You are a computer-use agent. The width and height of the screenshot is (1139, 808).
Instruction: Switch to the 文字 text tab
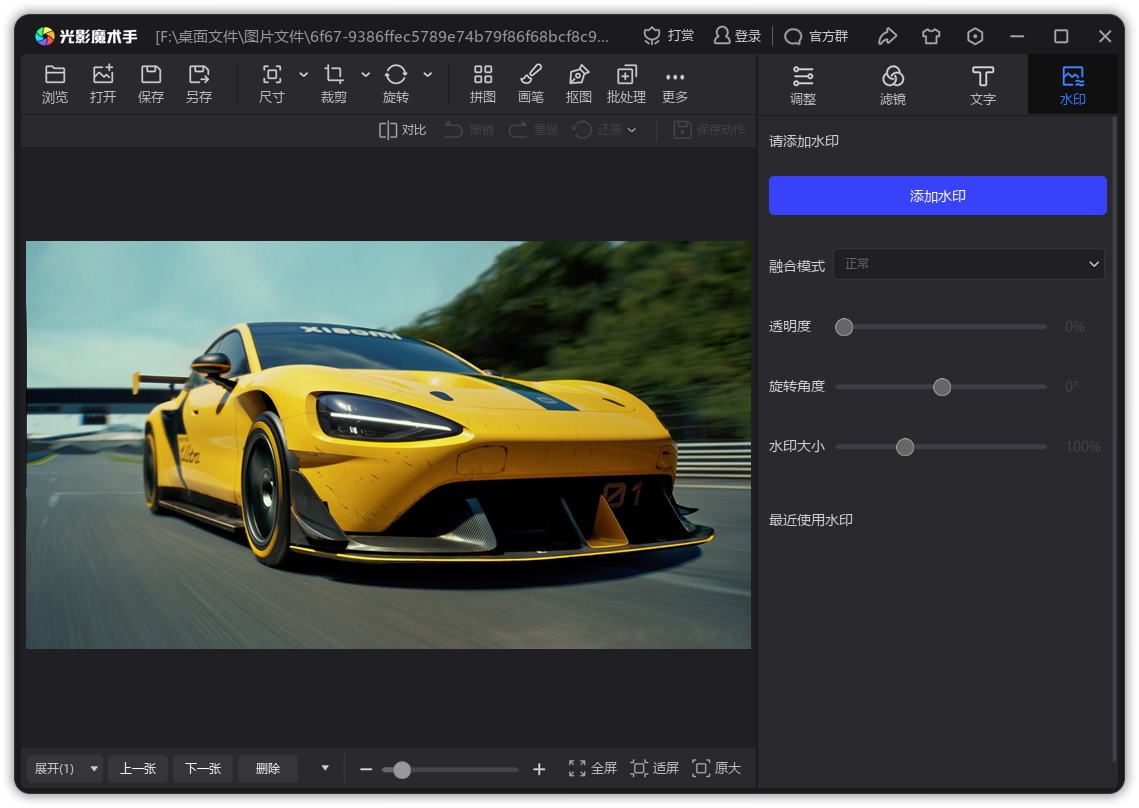coord(983,84)
